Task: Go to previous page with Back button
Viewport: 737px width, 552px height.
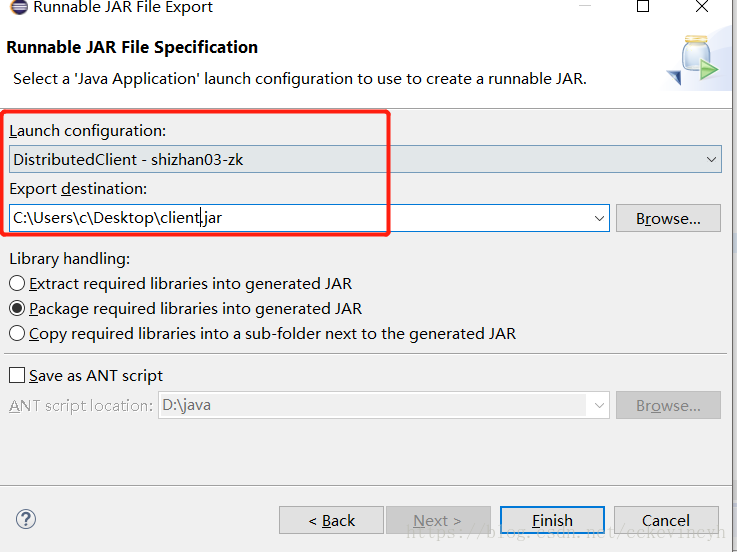Action: click(331, 520)
